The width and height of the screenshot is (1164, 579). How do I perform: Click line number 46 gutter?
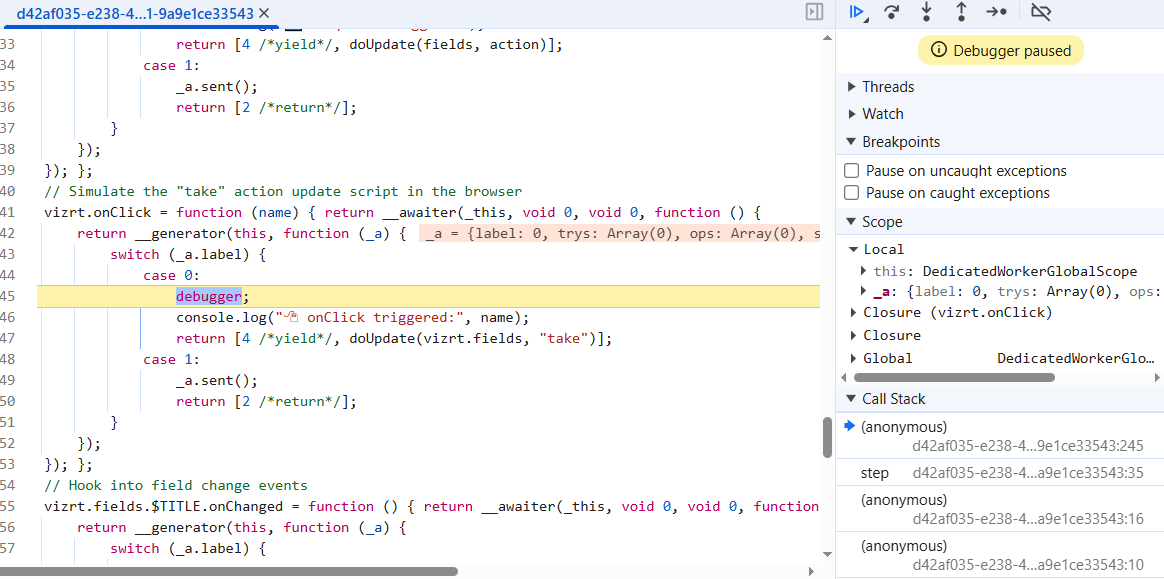click(x=8, y=317)
